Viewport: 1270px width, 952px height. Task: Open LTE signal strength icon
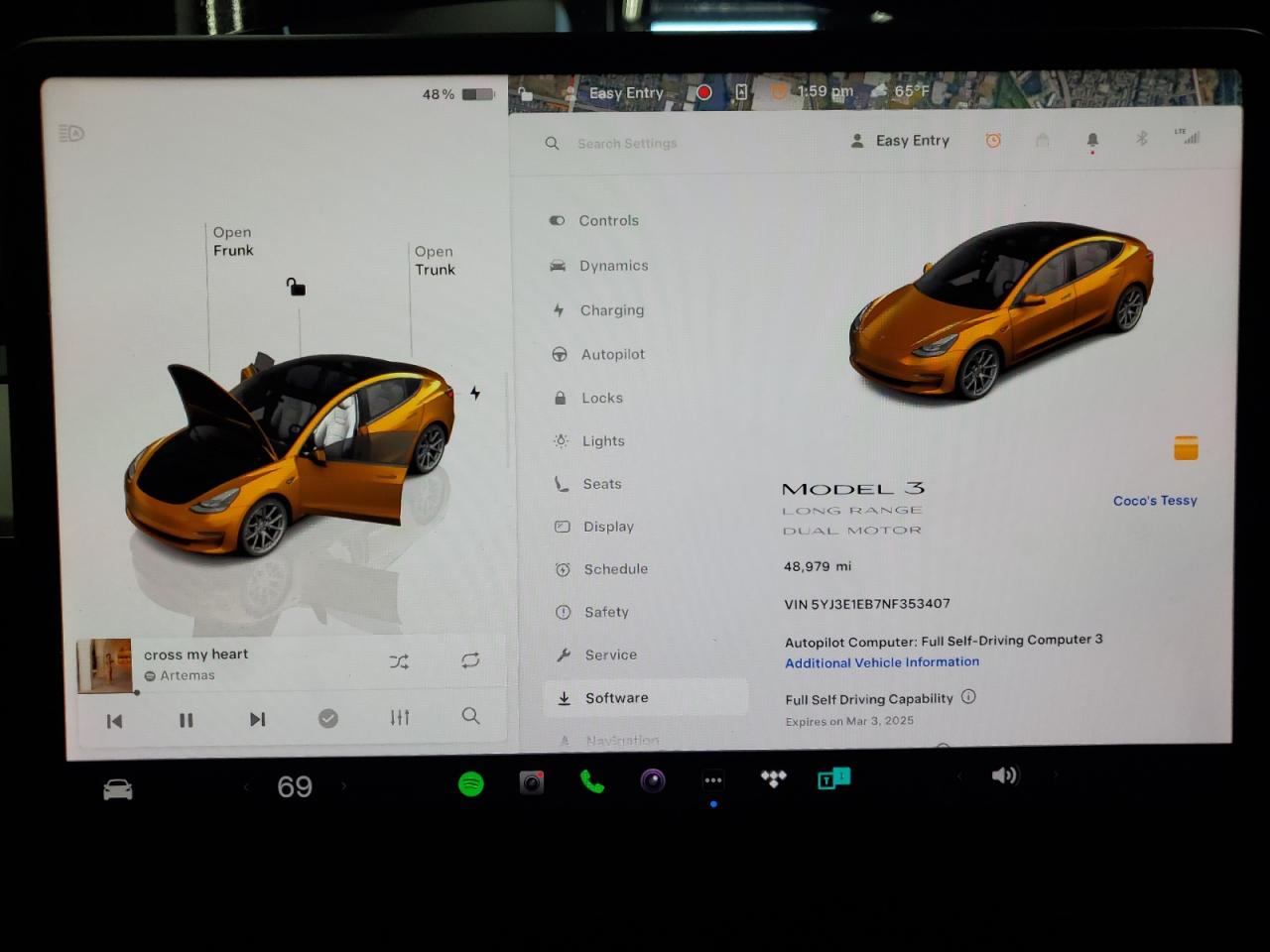click(x=1188, y=137)
